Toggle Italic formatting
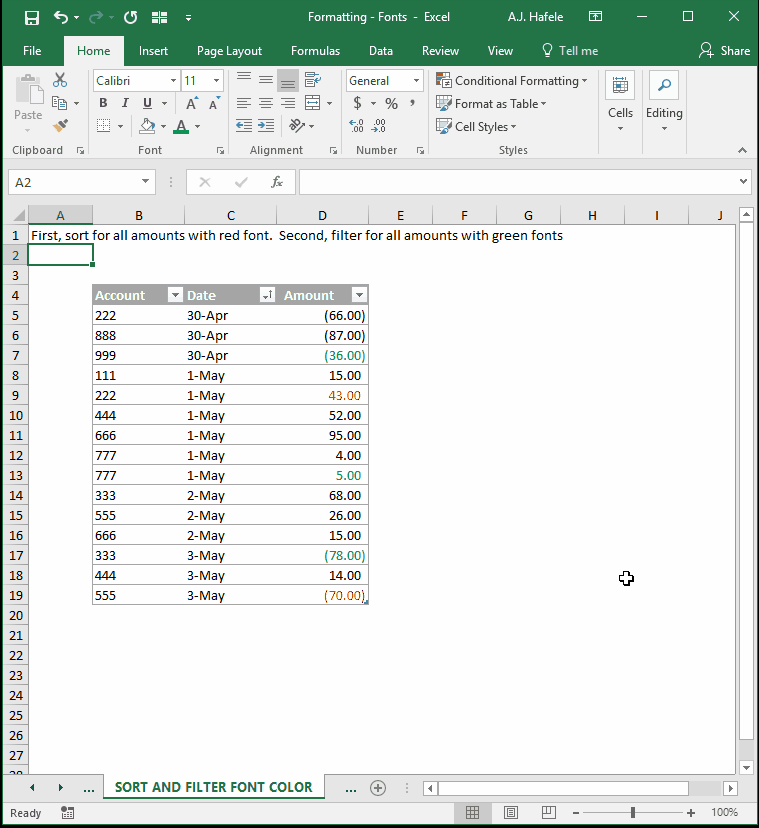The width and height of the screenshot is (759, 828). point(125,103)
